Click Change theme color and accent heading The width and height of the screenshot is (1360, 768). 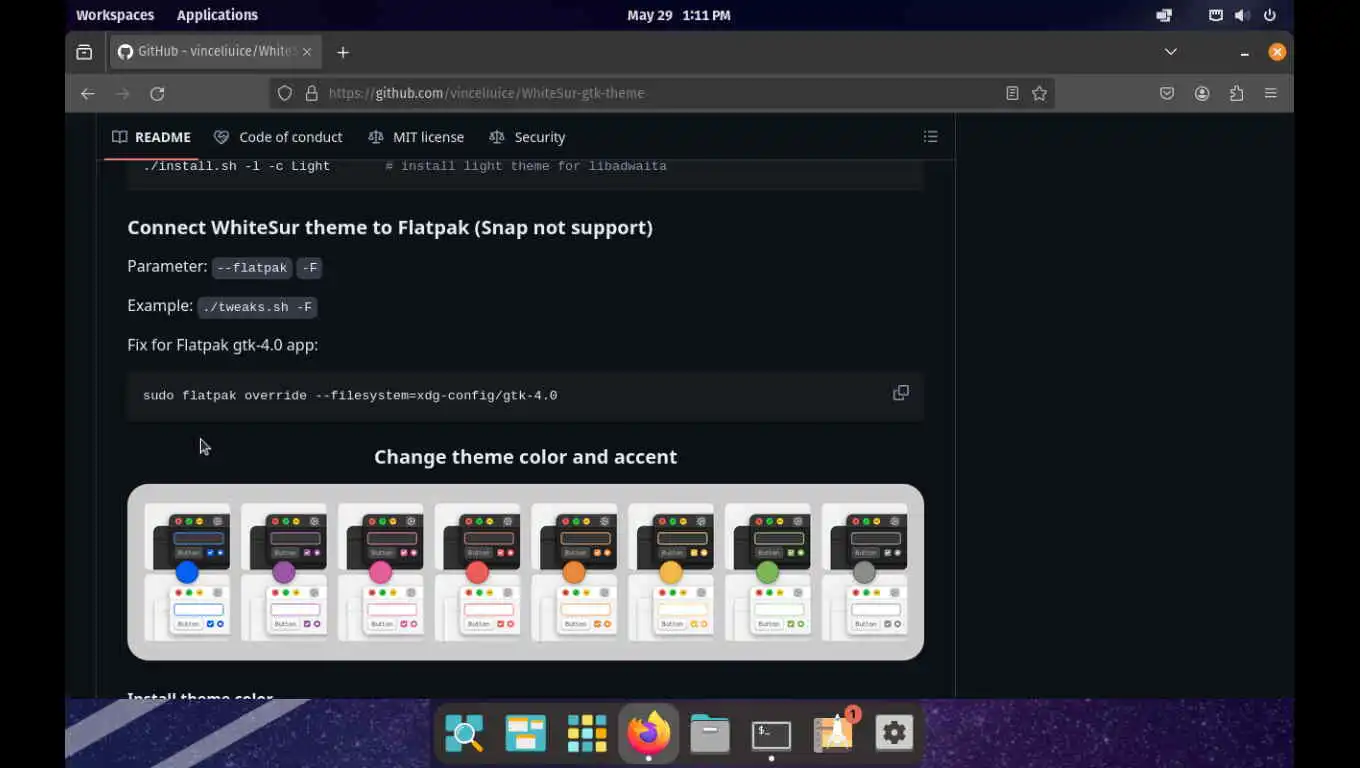(x=525, y=457)
